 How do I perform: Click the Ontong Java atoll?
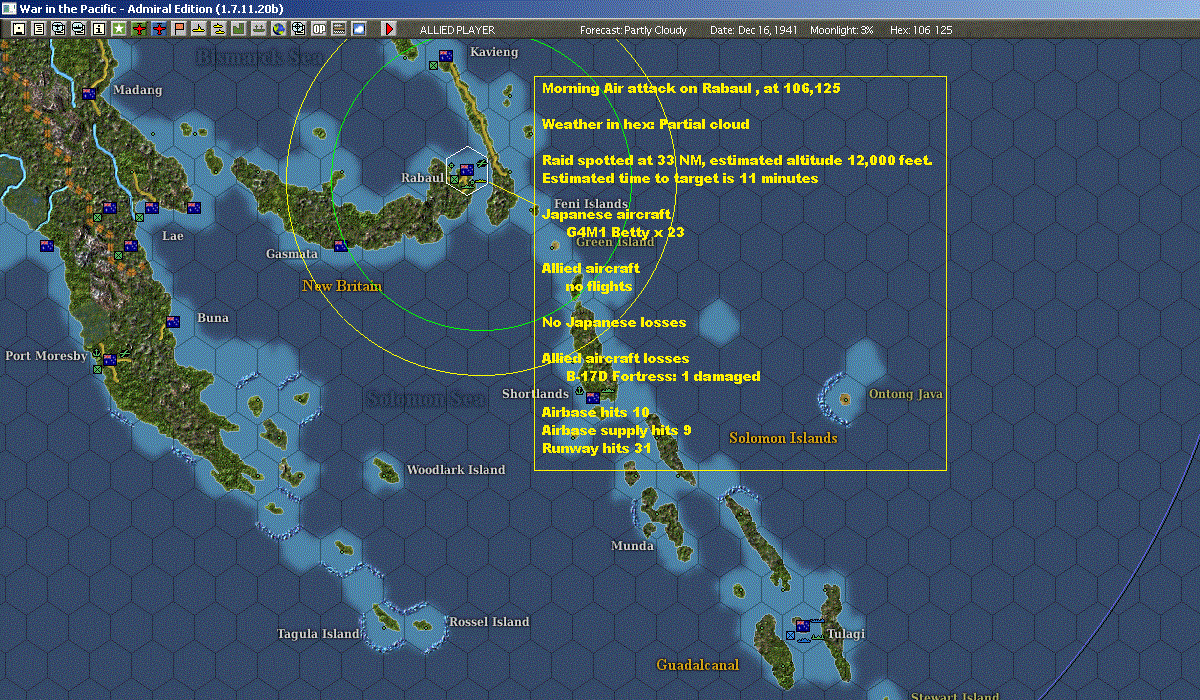pos(846,397)
